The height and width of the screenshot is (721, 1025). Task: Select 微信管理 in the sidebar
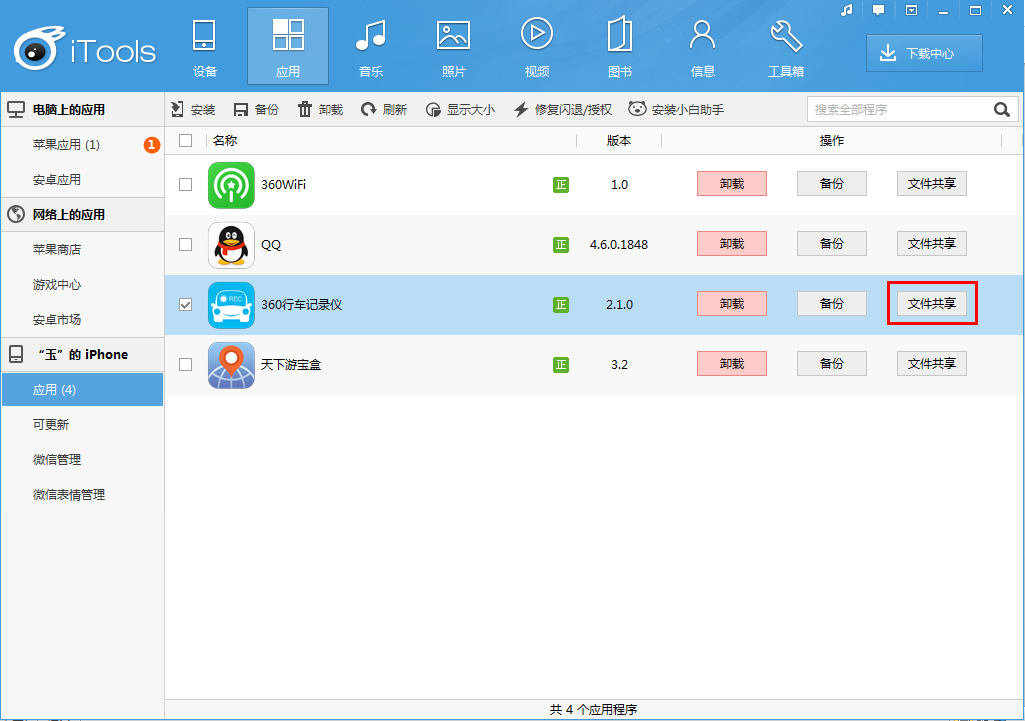57,460
